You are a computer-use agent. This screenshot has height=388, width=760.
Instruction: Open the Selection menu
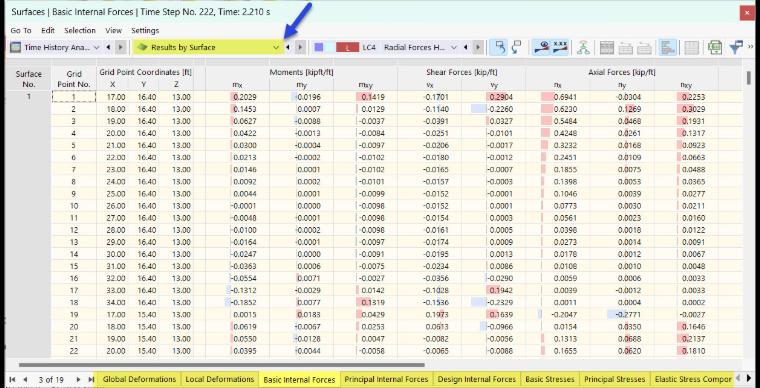pyautogui.click(x=80, y=30)
